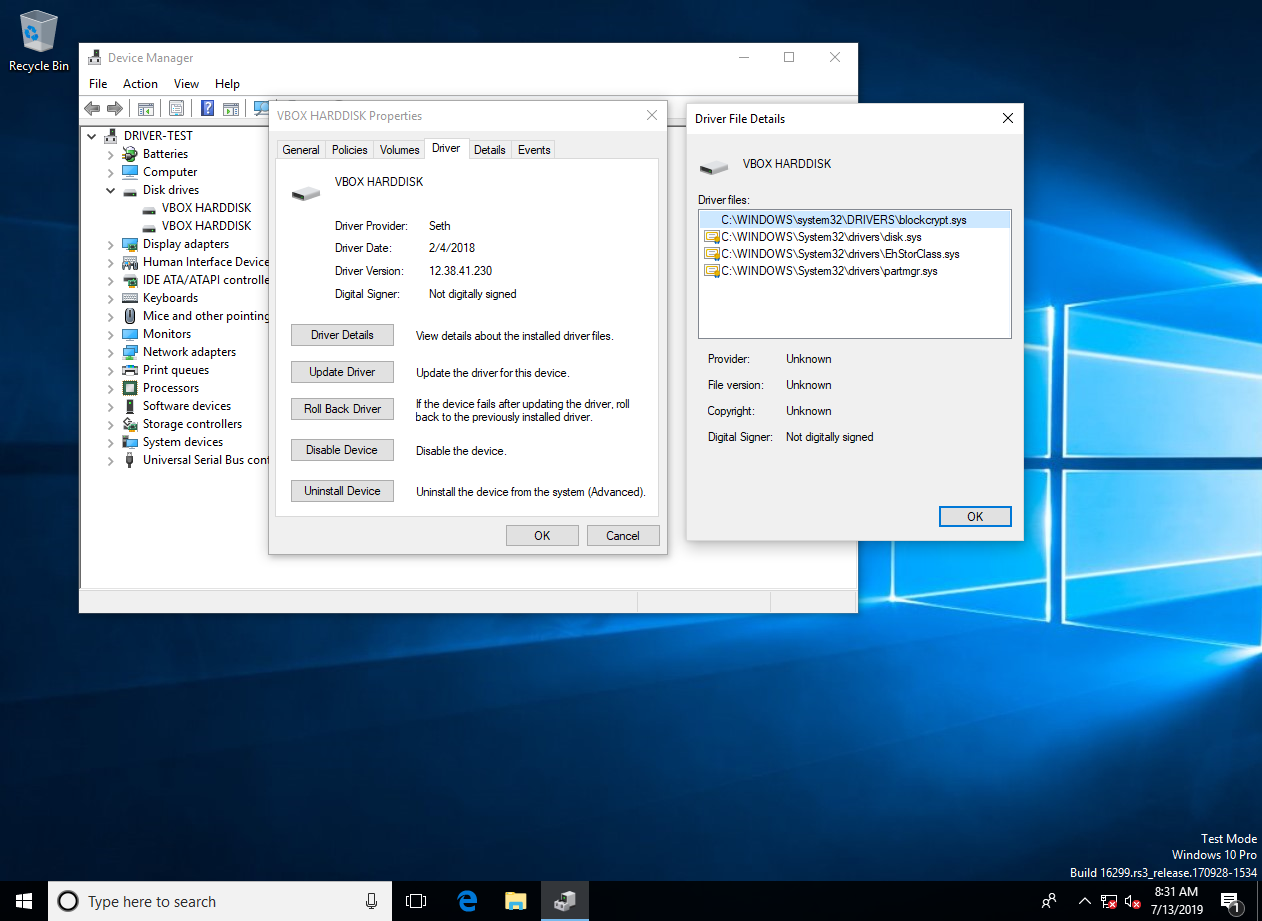Open the Help menu in Device Manager
Image resolution: width=1262 pixels, height=921 pixels.
(227, 84)
